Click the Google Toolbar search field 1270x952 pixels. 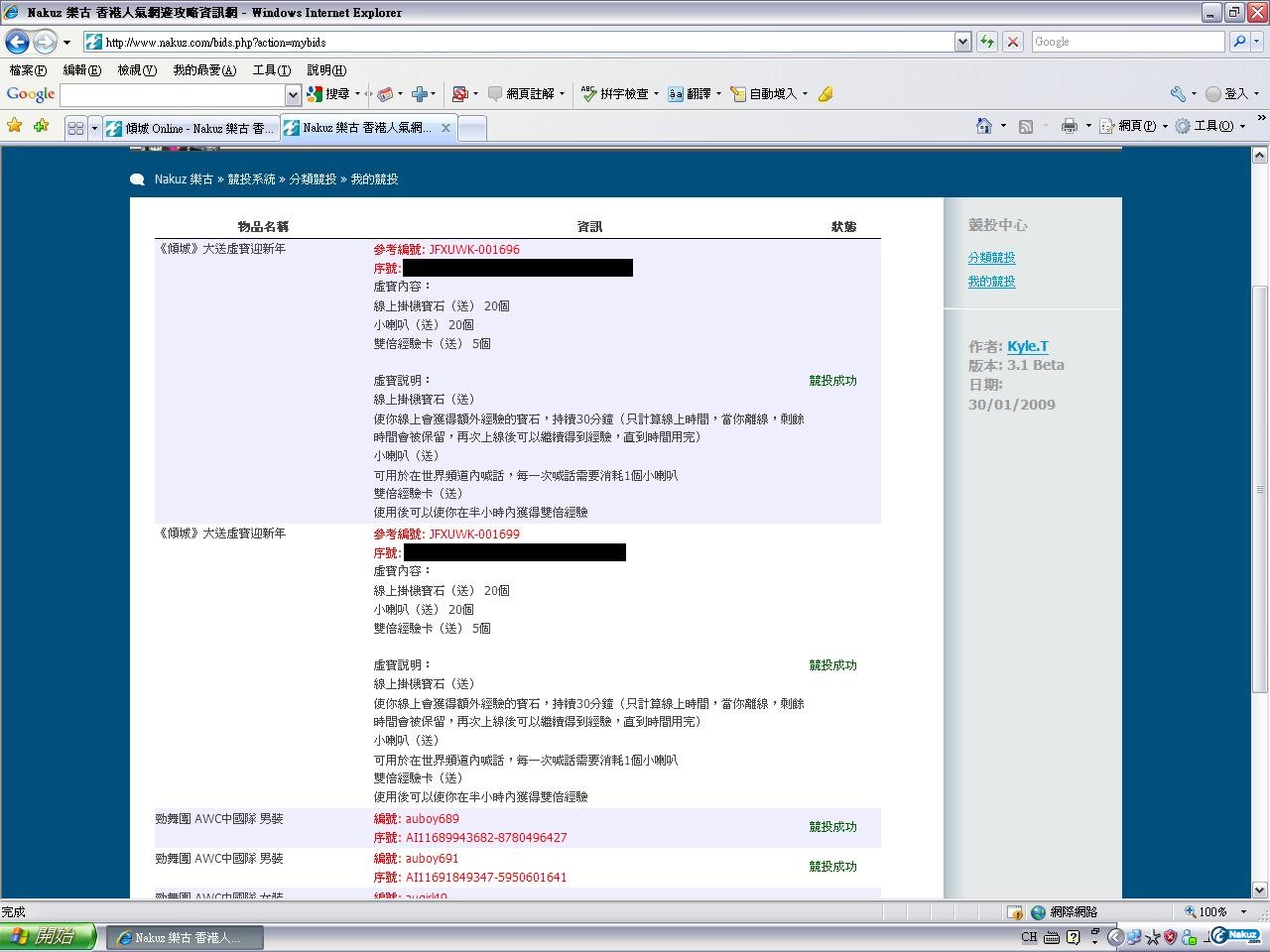point(173,94)
